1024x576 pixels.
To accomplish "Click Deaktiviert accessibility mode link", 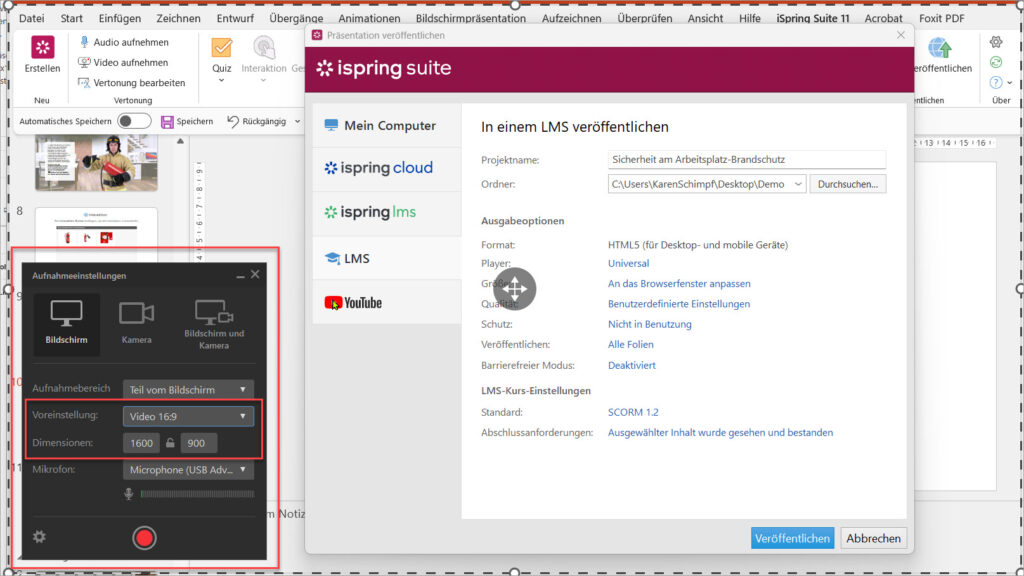I will [x=632, y=365].
